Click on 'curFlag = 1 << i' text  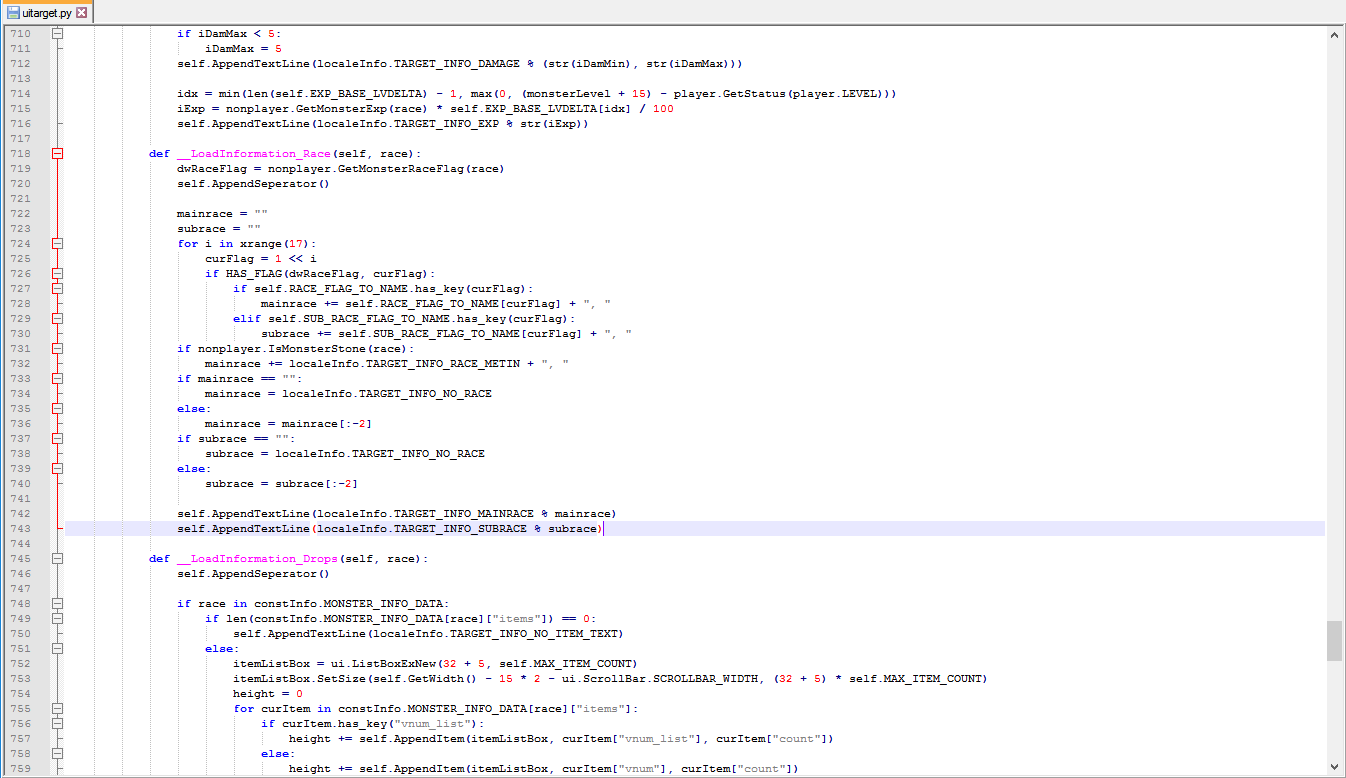260,259
